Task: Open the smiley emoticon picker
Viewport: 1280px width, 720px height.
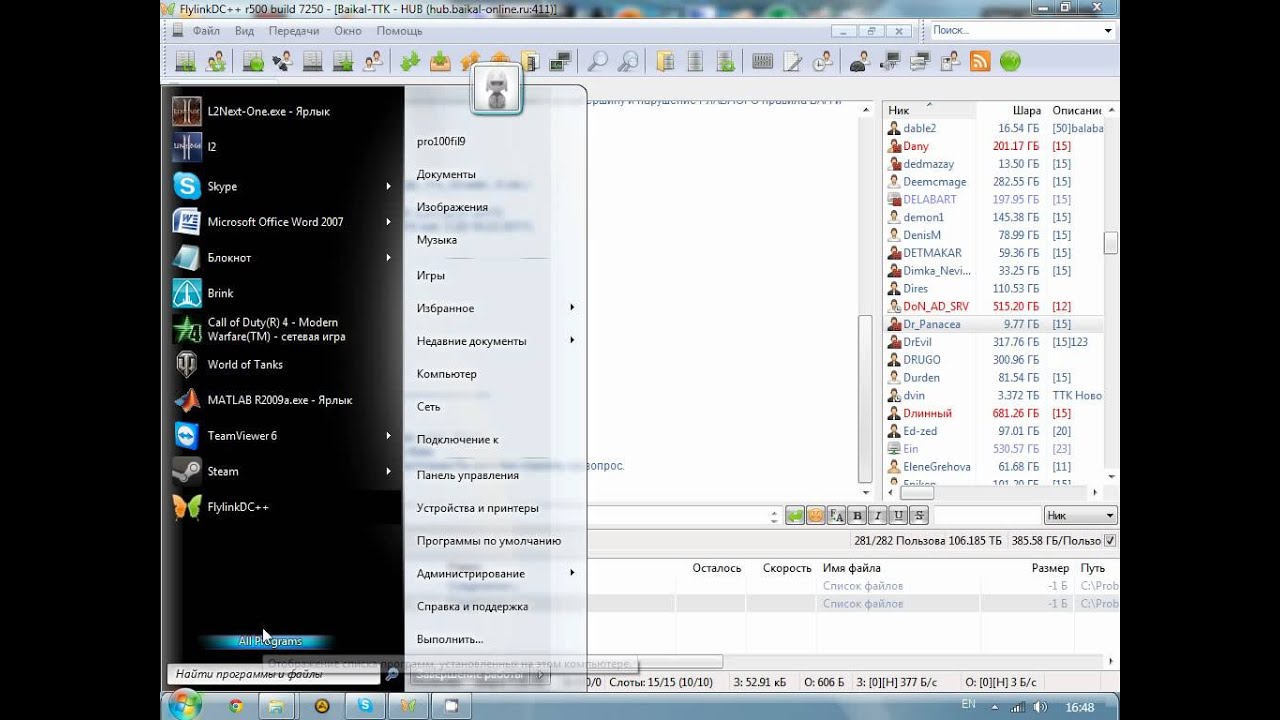Action: click(815, 515)
